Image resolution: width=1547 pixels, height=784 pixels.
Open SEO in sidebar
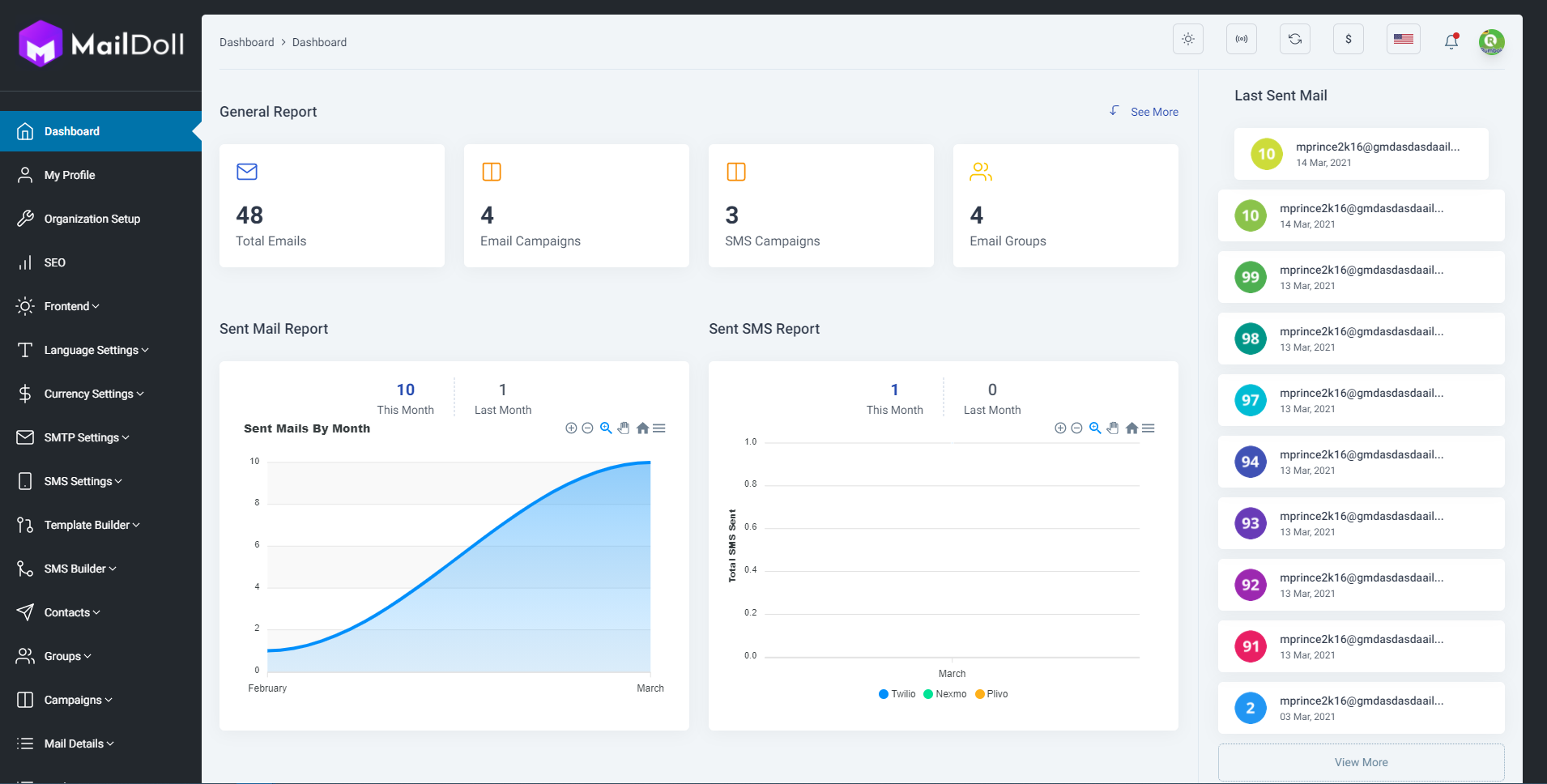click(100, 262)
